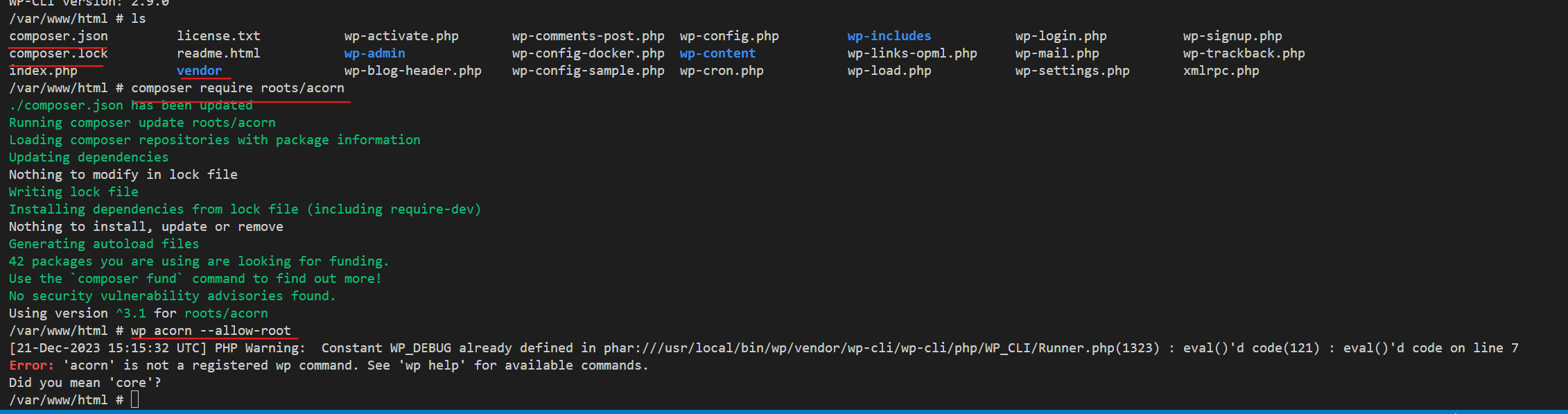Click the 'composer require roots/acorn' command text

(238, 88)
